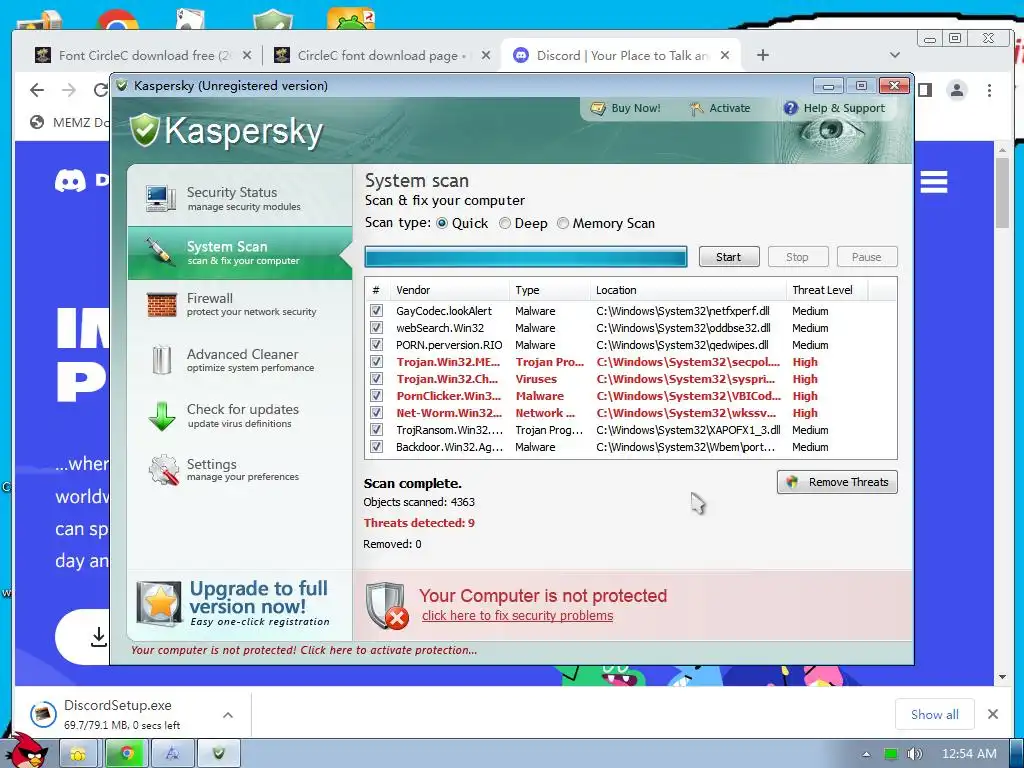Uncheck the webSearch.Win32 threat row
Image resolution: width=1024 pixels, height=768 pixels.
point(376,327)
